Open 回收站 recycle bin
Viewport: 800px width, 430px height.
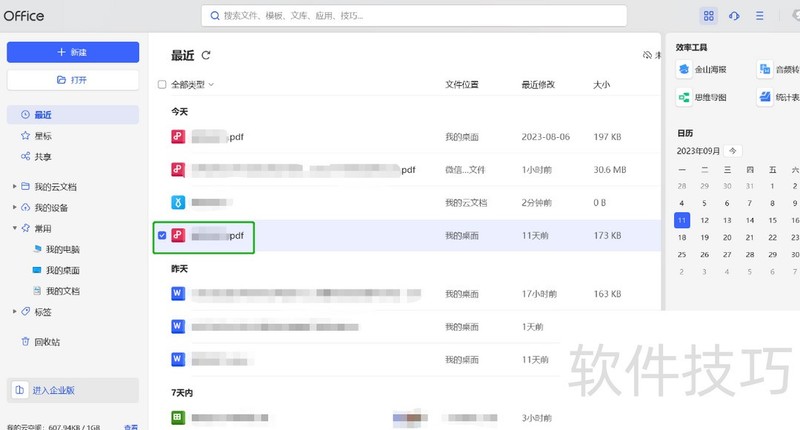click(47, 342)
